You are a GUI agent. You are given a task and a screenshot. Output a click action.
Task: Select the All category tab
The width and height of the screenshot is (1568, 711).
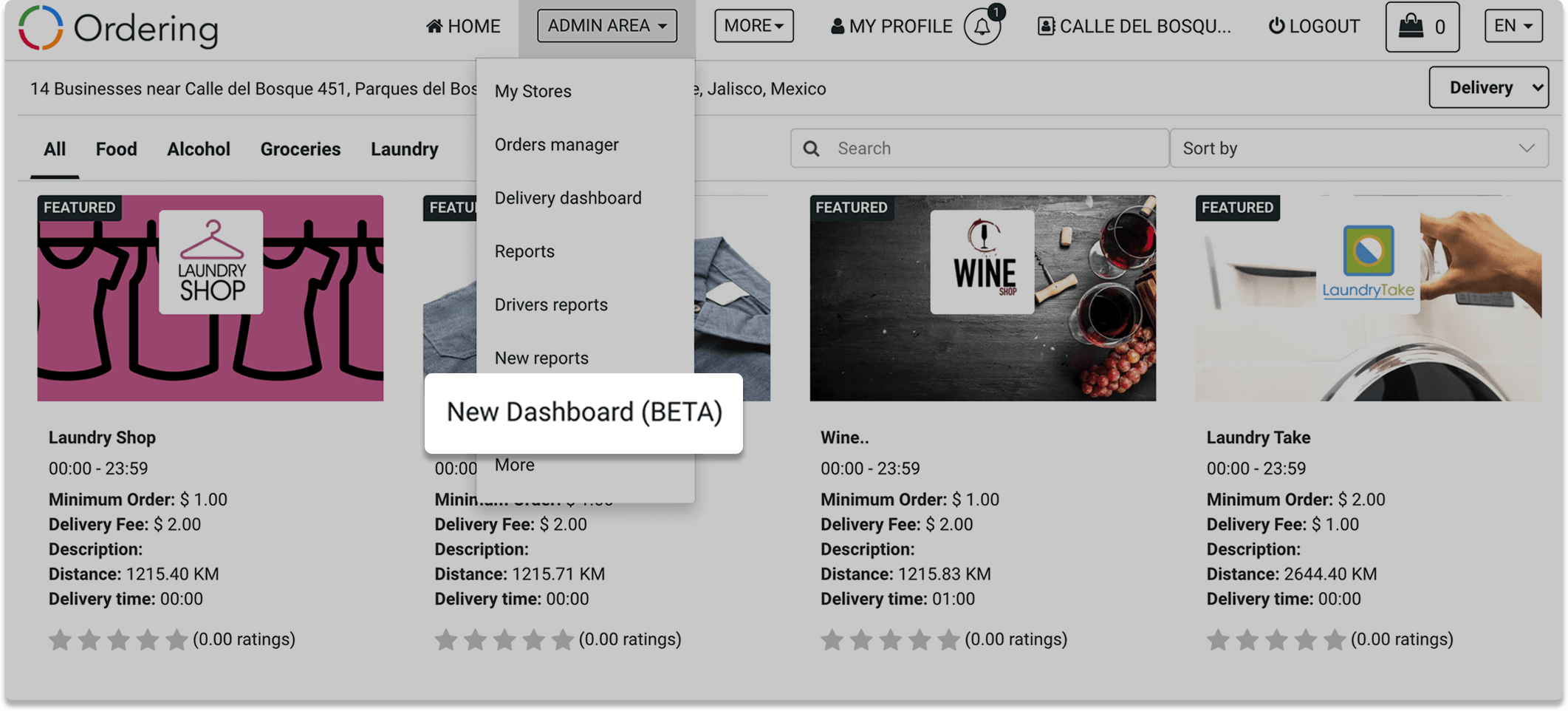click(55, 149)
